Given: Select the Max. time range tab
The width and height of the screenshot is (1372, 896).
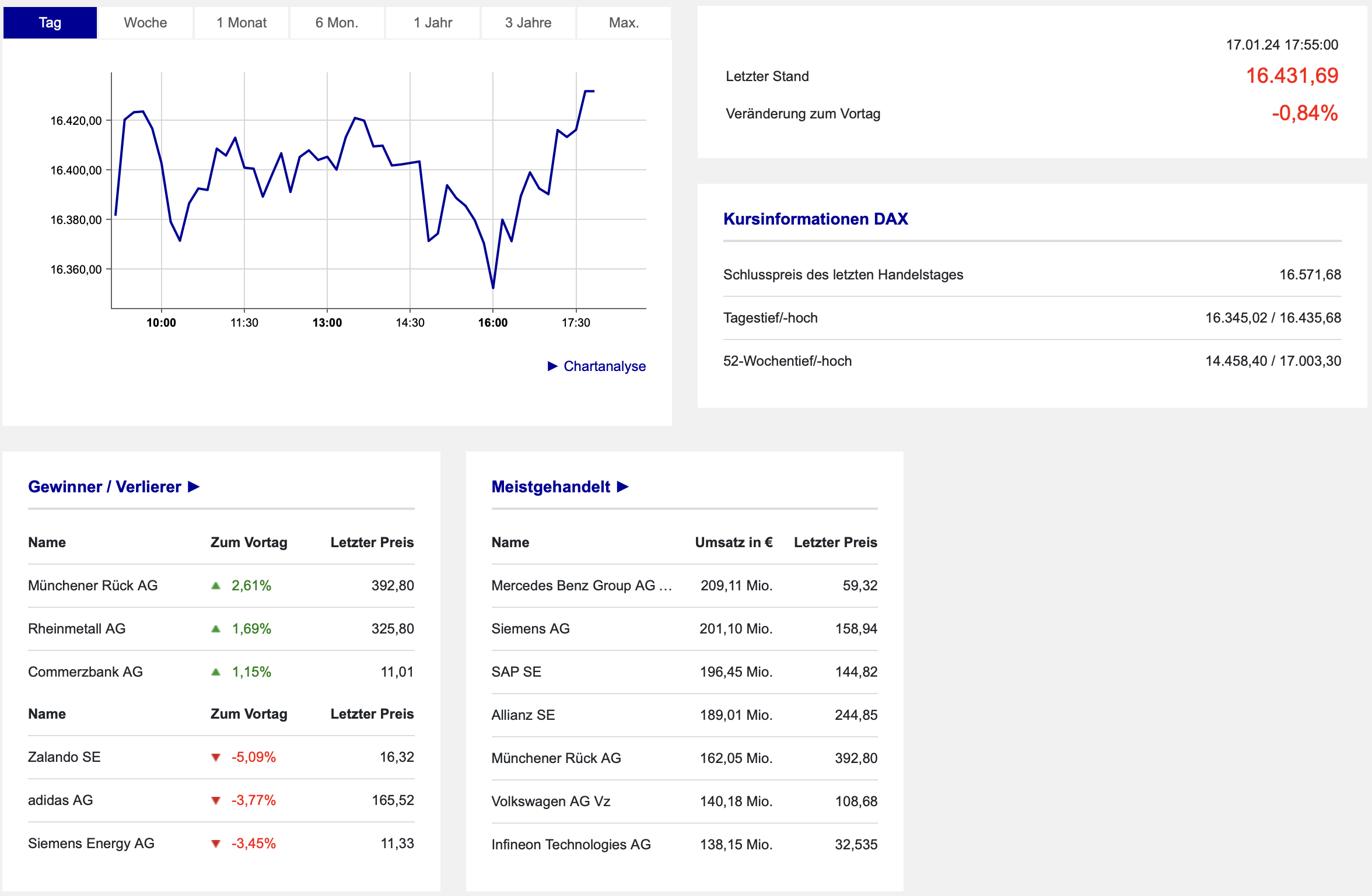Looking at the screenshot, I should 624,23.
